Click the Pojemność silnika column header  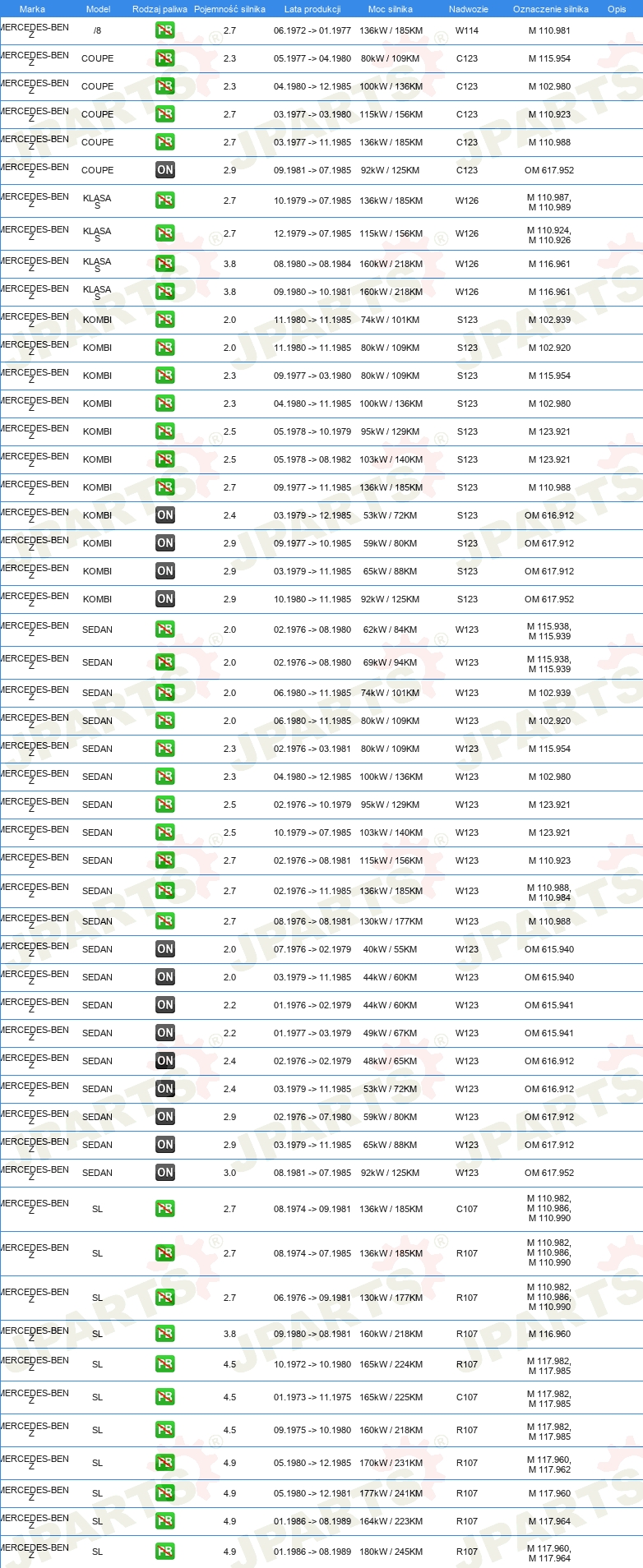pos(229,9)
